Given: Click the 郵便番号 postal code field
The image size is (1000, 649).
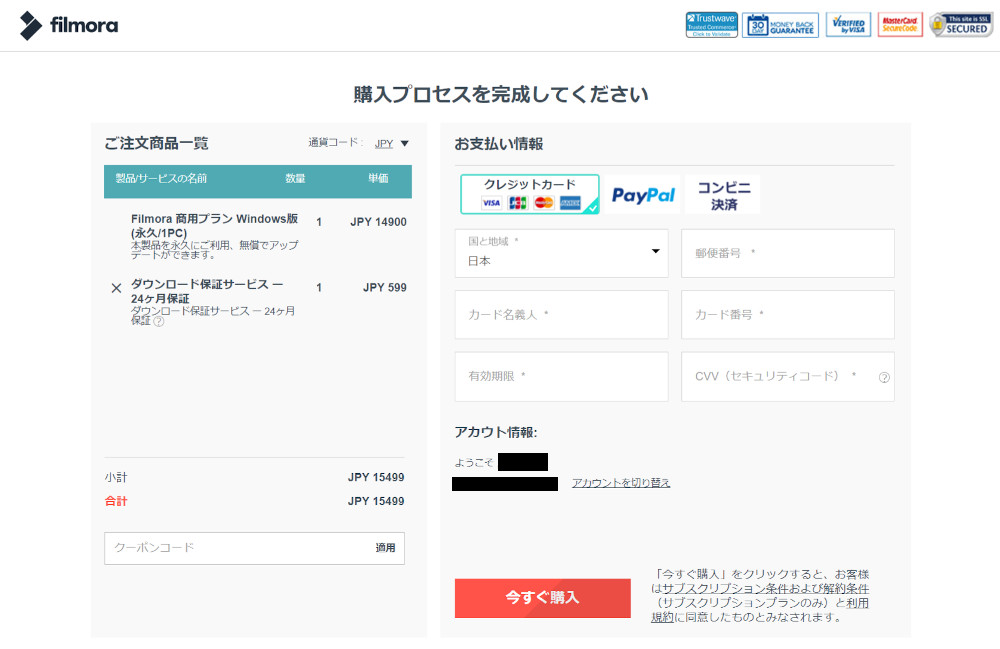Looking at the screenshot, I should click(x=788, y=253).
